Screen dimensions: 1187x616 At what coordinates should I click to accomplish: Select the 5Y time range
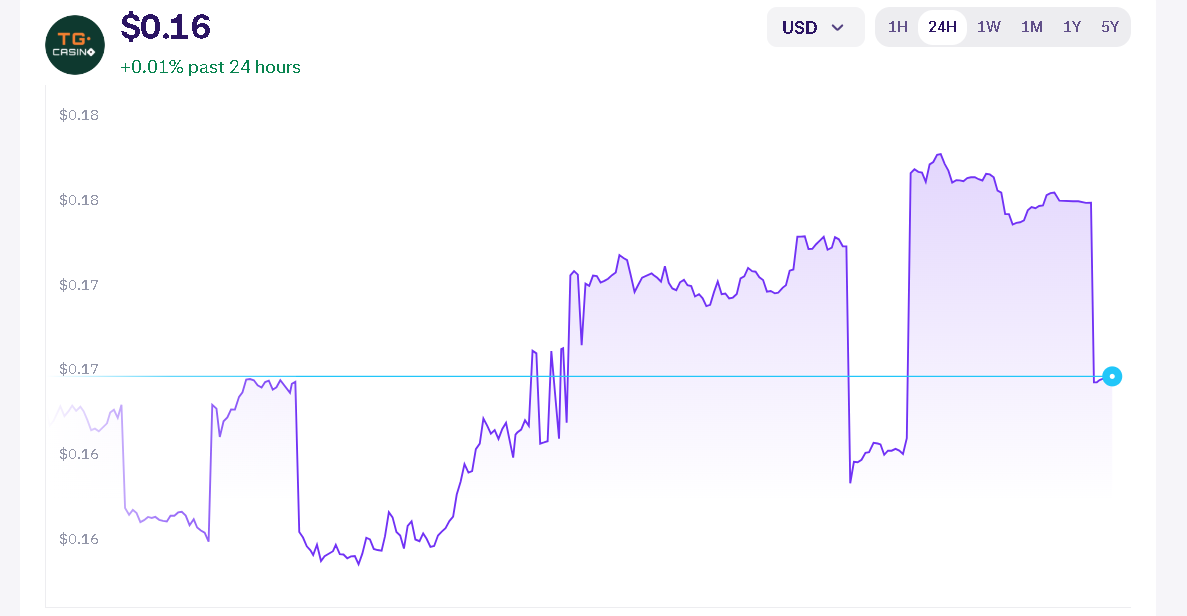point(1110,27)
